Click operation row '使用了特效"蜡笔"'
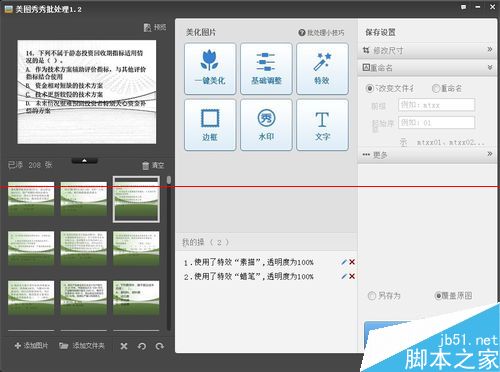Image resolution: width=500 pixels, height=372 pixels. (x=248, y=276)
